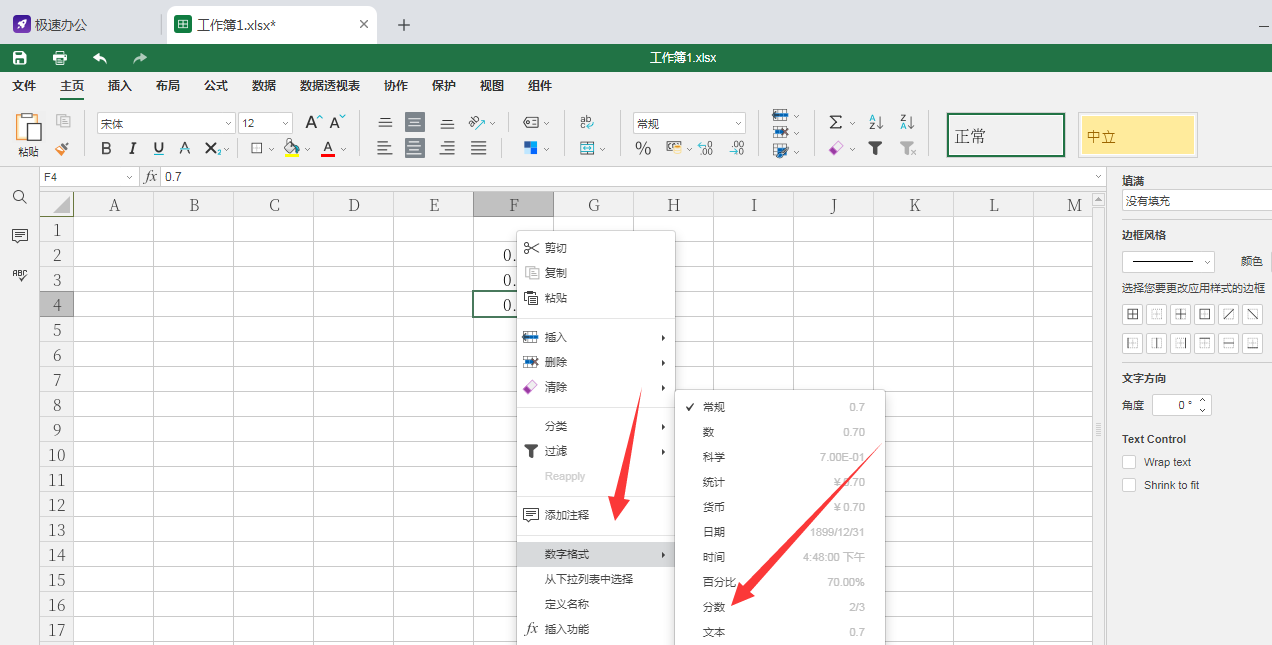1272x645 pixels.
Task: Sort descending Z to A
Action: [x=907, y=122]
